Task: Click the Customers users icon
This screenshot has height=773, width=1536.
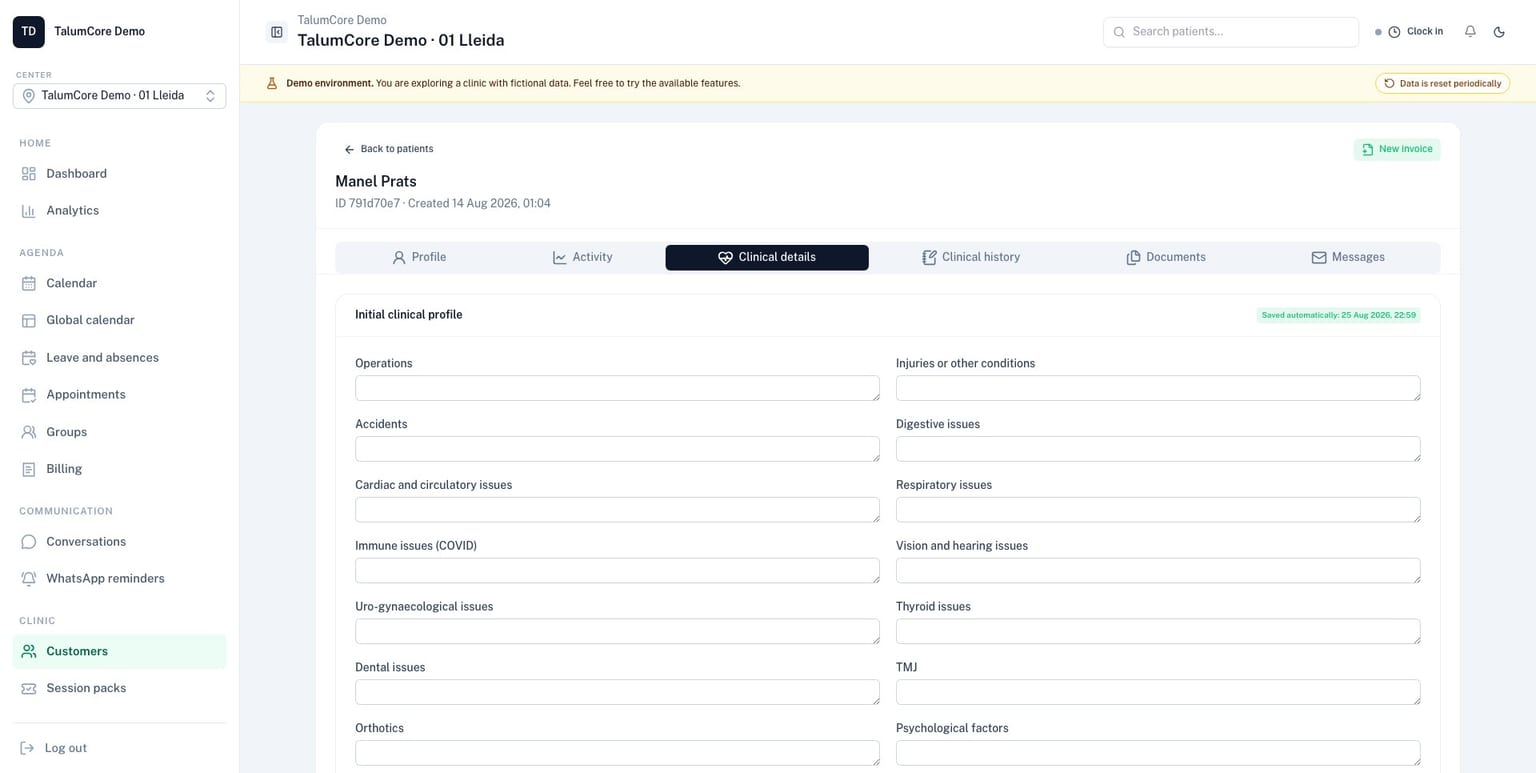Action: (x=29, y=651)
